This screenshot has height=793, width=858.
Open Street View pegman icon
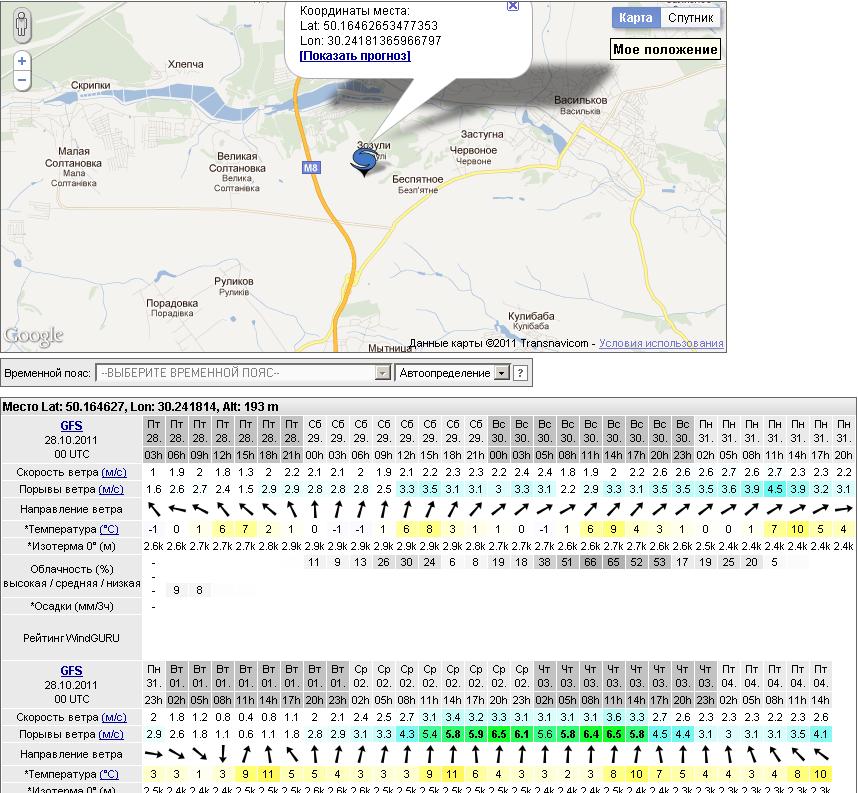click(22, 25)
